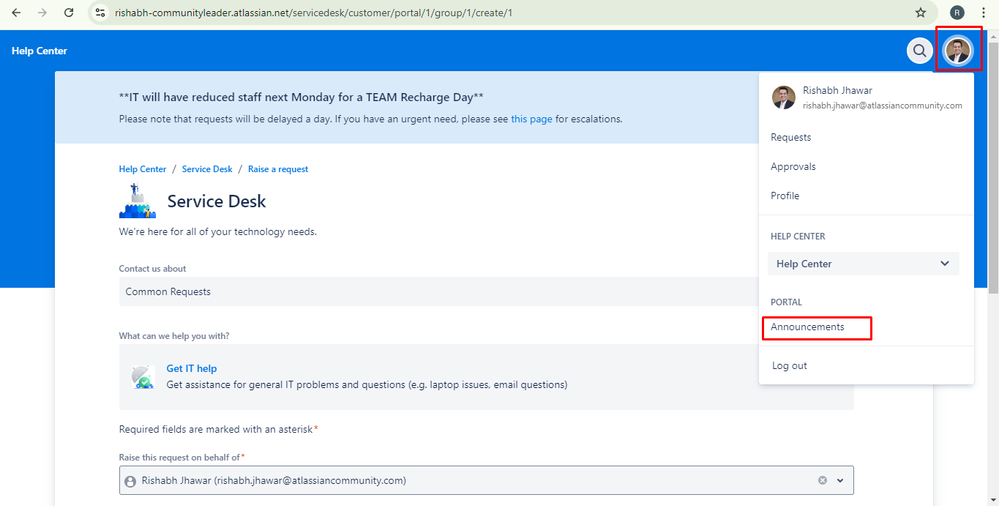The width and height of the screenshot is (999, 506).
Task: Open Chrome three-dot menu
Action: [984, 13]
